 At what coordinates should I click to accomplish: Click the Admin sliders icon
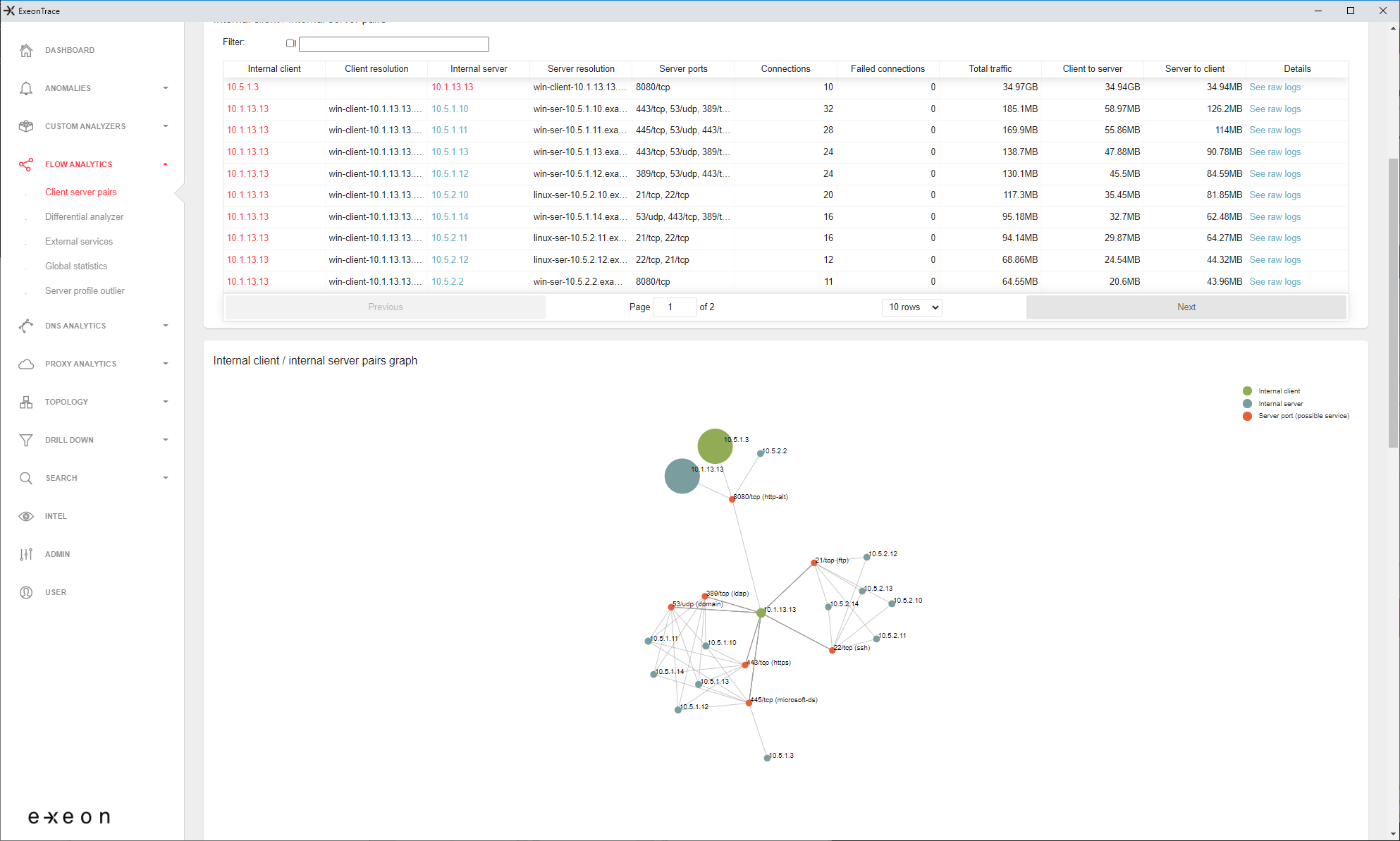26,554
